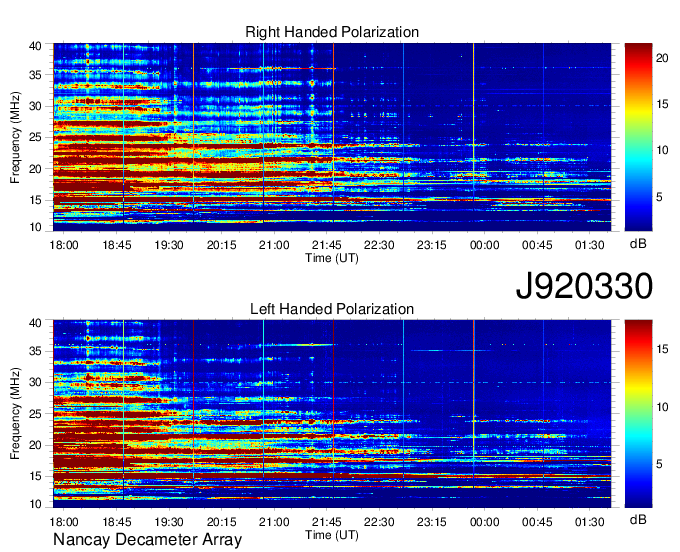Click Time (UT) label under upper plot
The height and width of the screenshot is (552, 680).
pyautogui.click(x=332, y=258)
